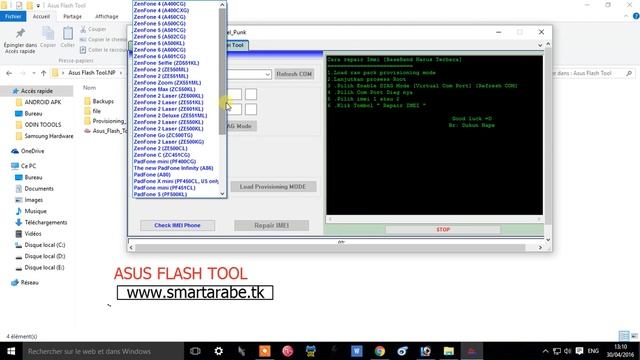The width and height of the screenshot is (640, 360).
Task: Open recent locations dropdown arrow
Action: (33, 73)
